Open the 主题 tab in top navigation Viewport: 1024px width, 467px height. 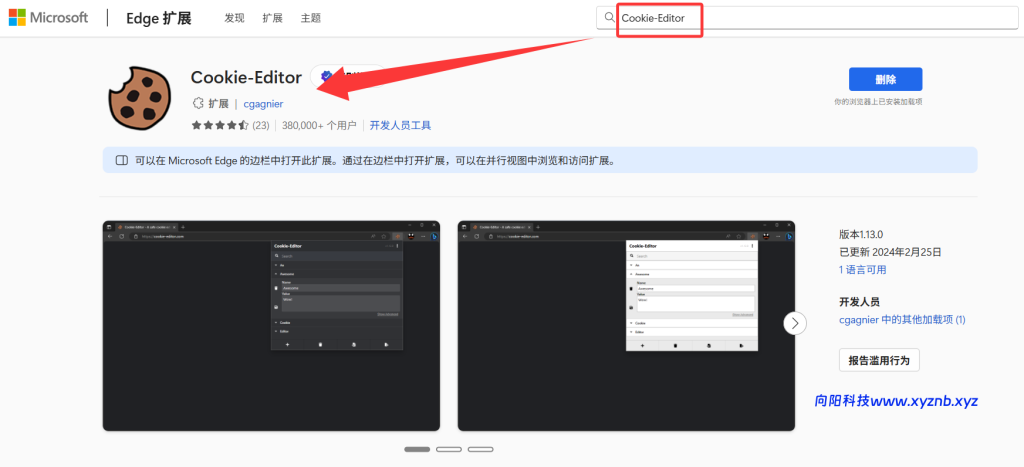[x=311, y=18]
